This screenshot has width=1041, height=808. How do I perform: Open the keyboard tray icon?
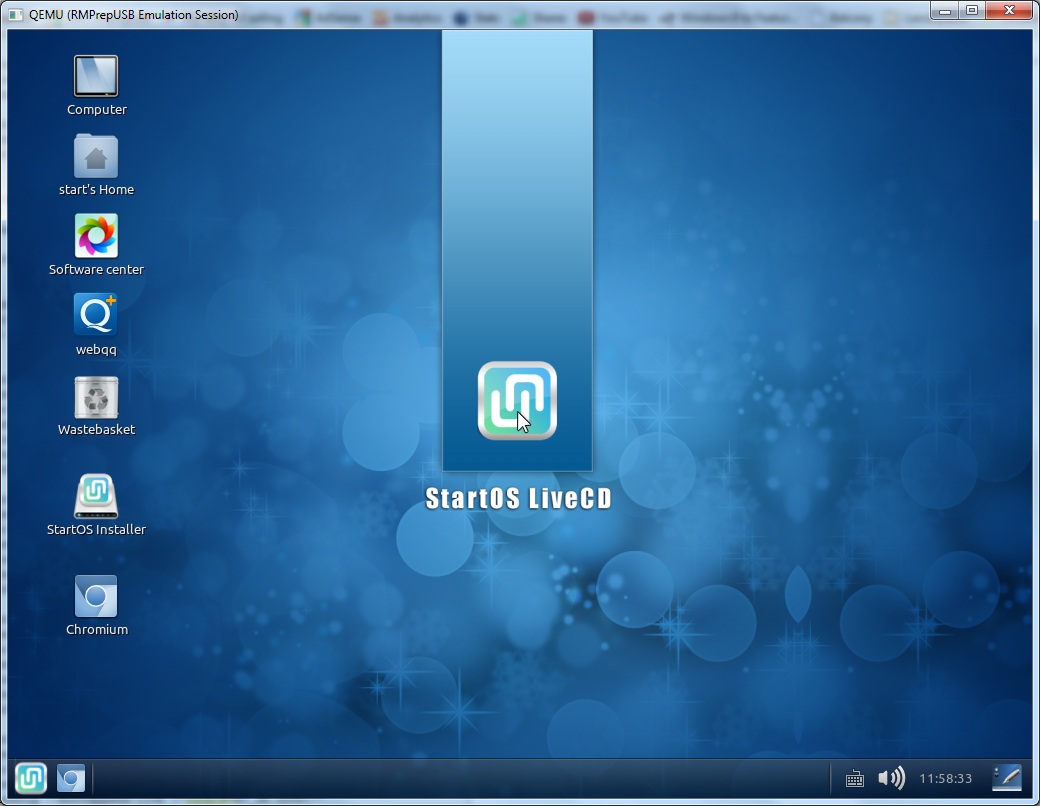855,778
